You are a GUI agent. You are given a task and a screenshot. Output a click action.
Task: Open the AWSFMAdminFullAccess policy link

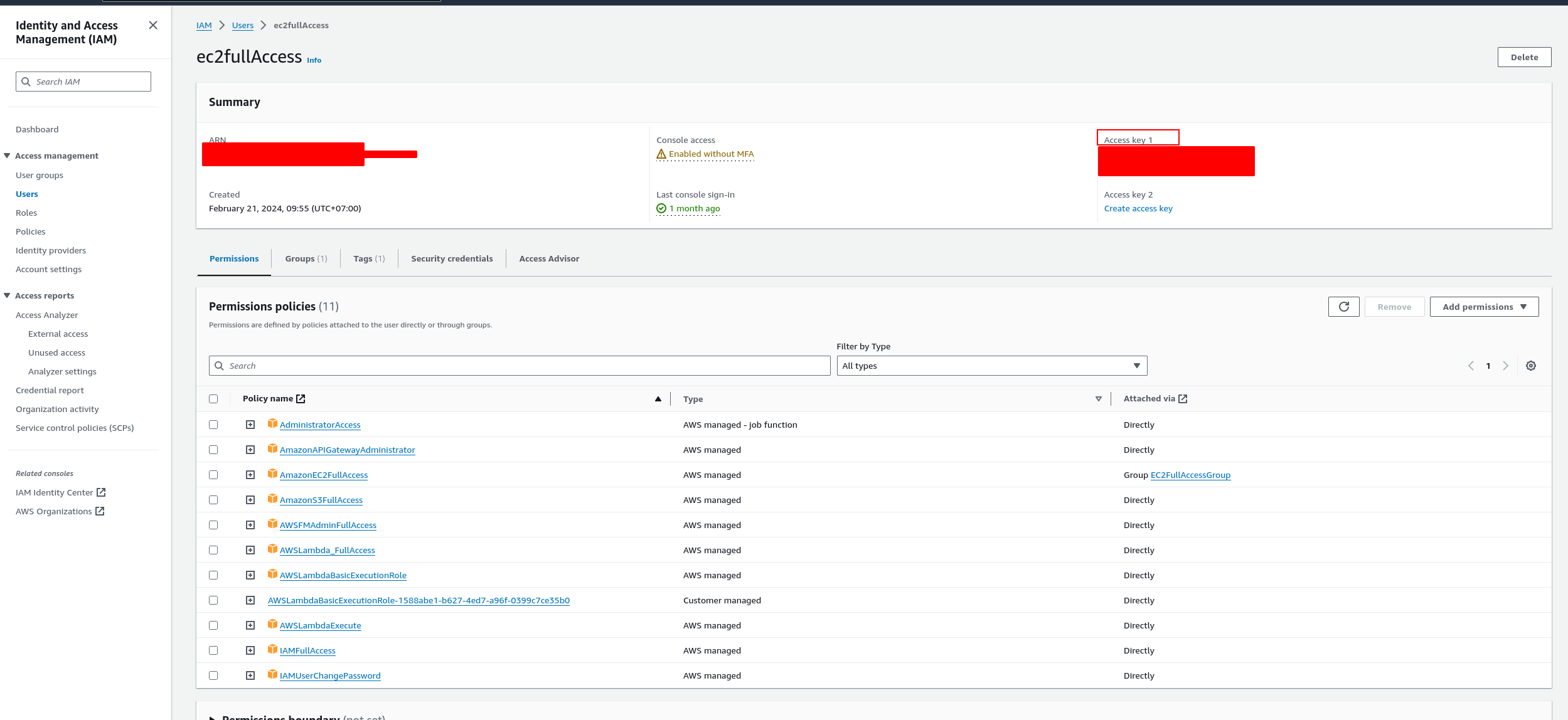328,525
